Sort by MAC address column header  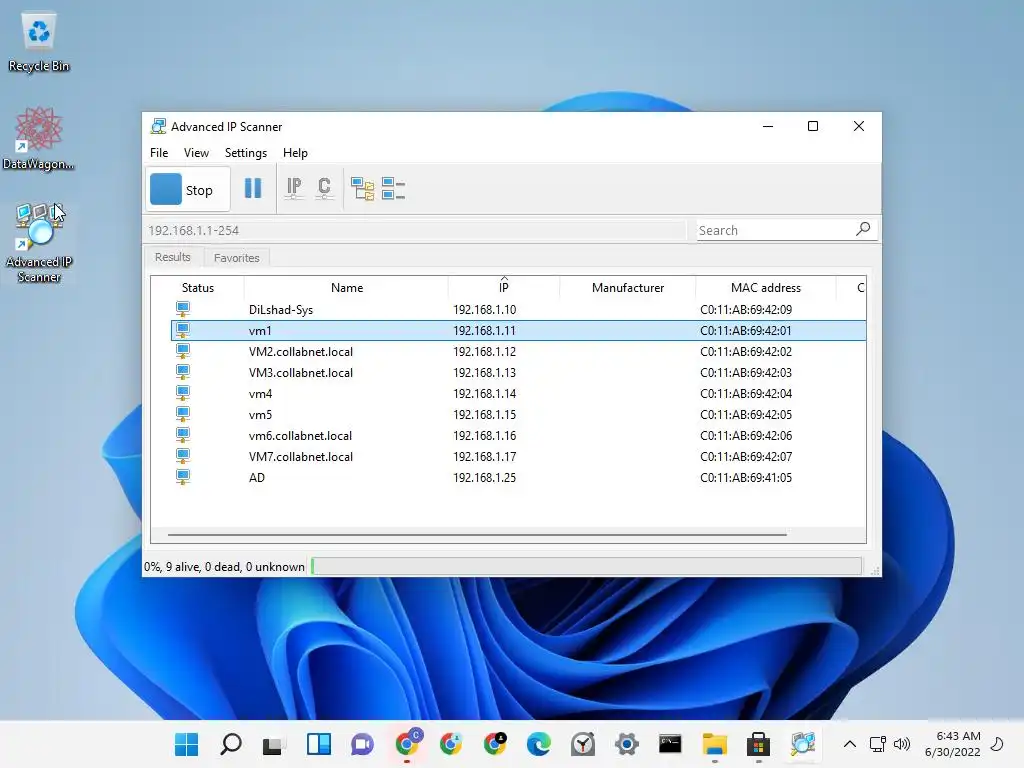[x=765, y=288]
